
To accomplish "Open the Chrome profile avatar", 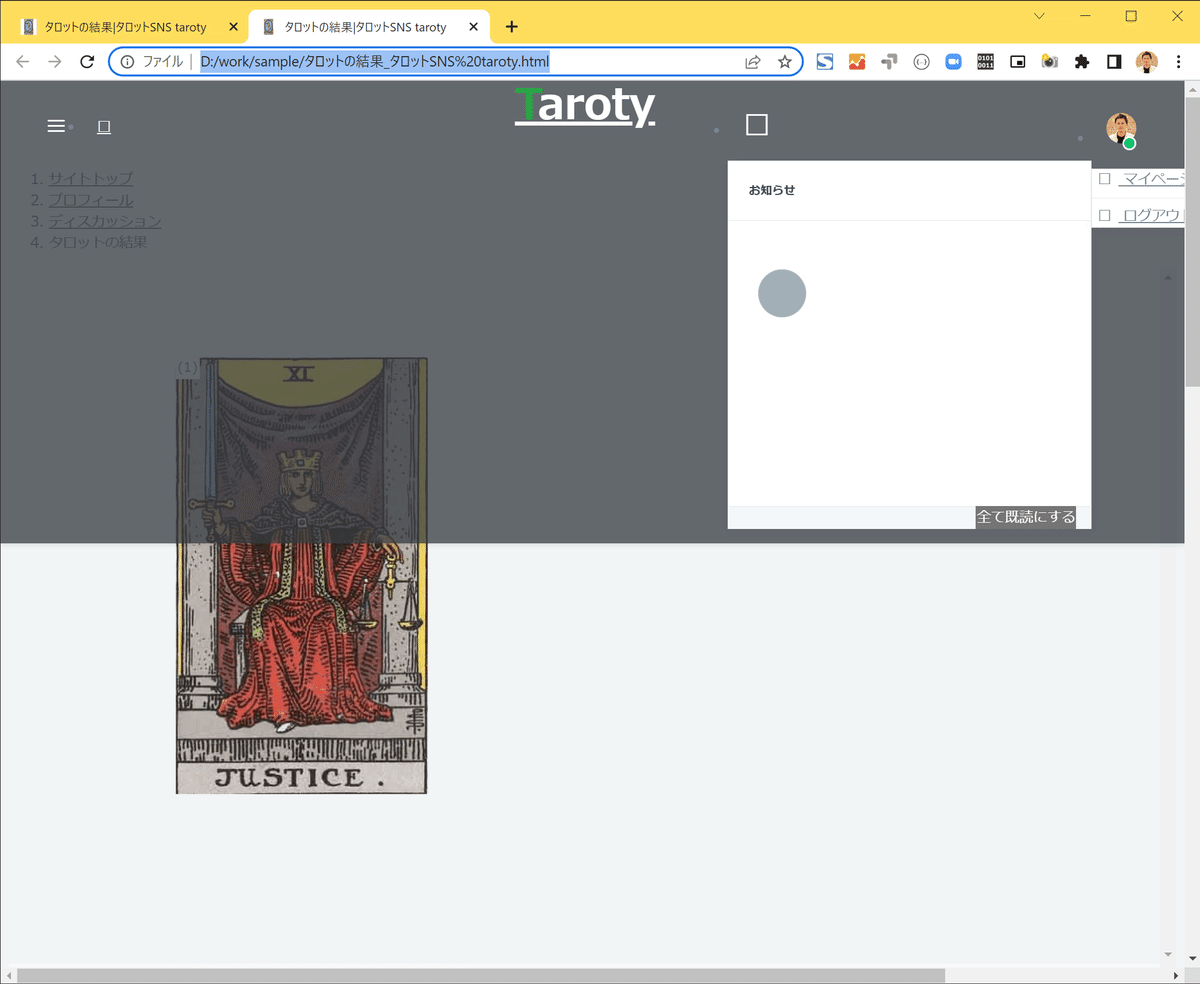I will click(x=1147, y=62).
